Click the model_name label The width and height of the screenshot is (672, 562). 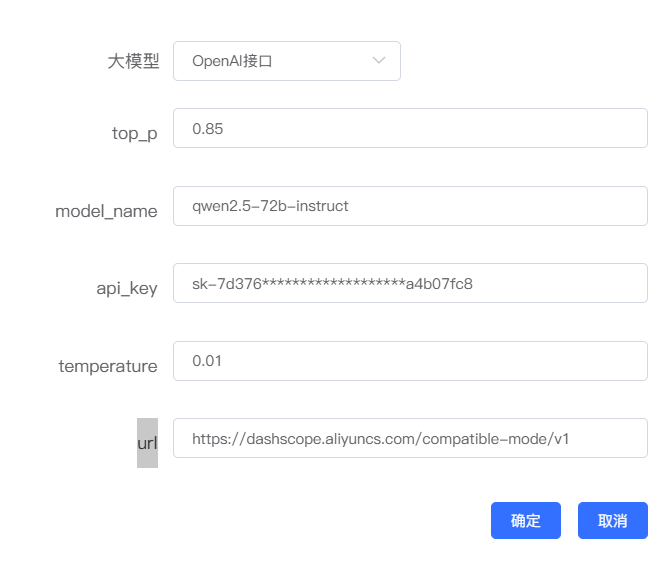(x=106, y=211)
